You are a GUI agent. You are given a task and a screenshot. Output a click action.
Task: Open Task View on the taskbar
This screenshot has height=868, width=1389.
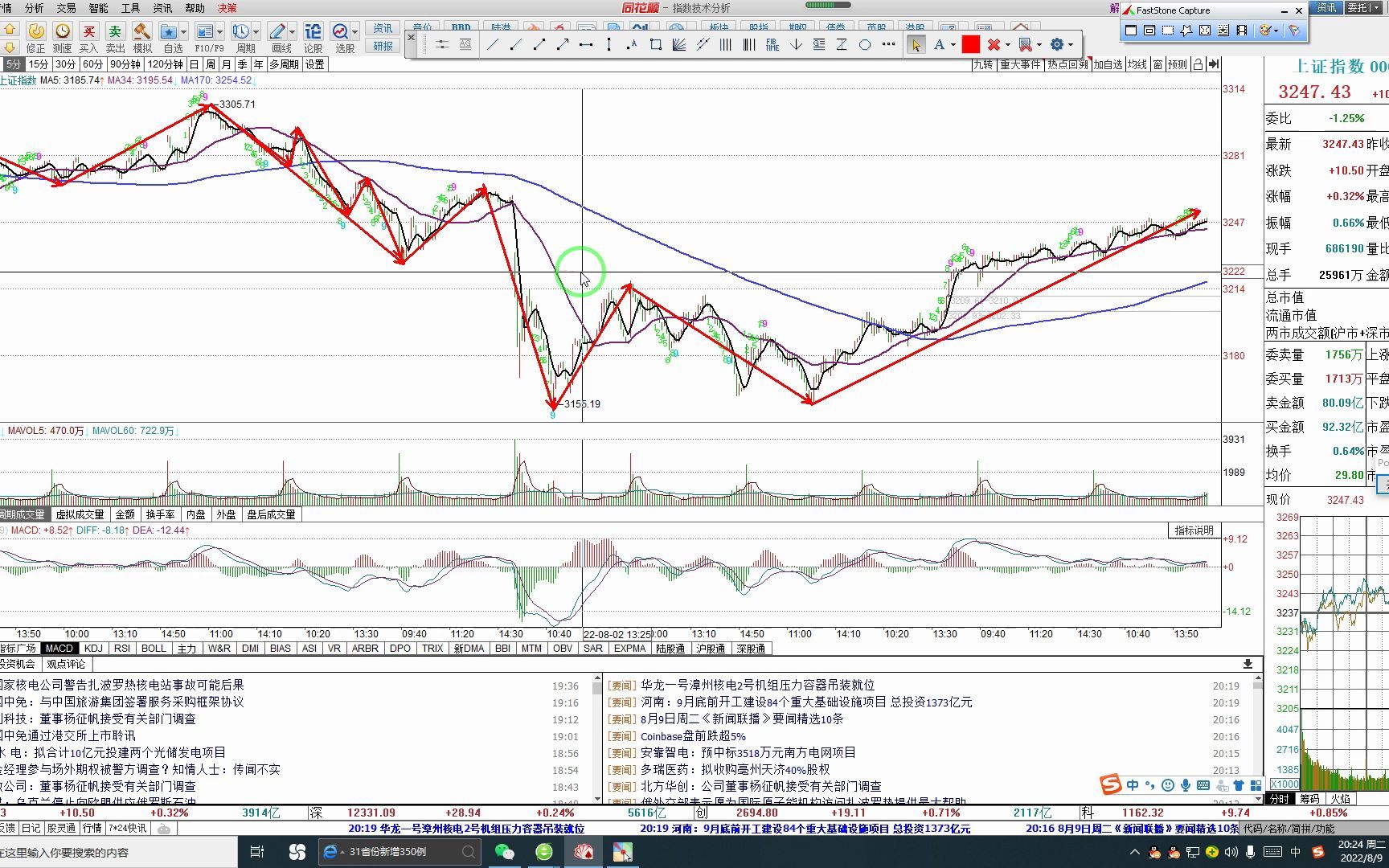257,852
